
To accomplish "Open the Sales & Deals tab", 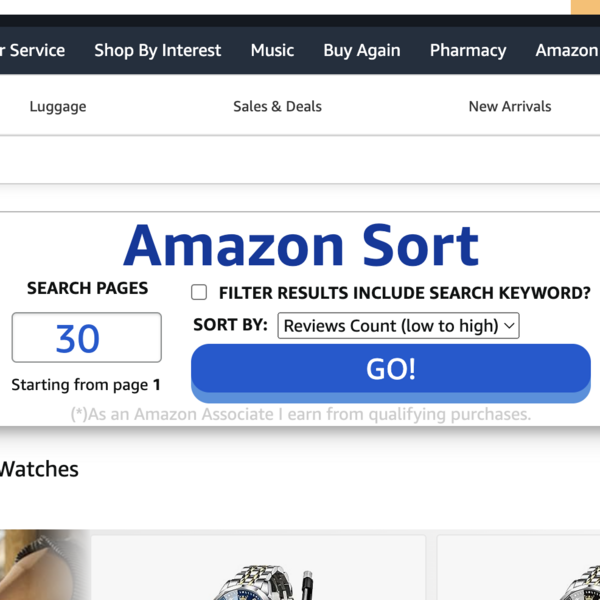I will pos(277,106).
